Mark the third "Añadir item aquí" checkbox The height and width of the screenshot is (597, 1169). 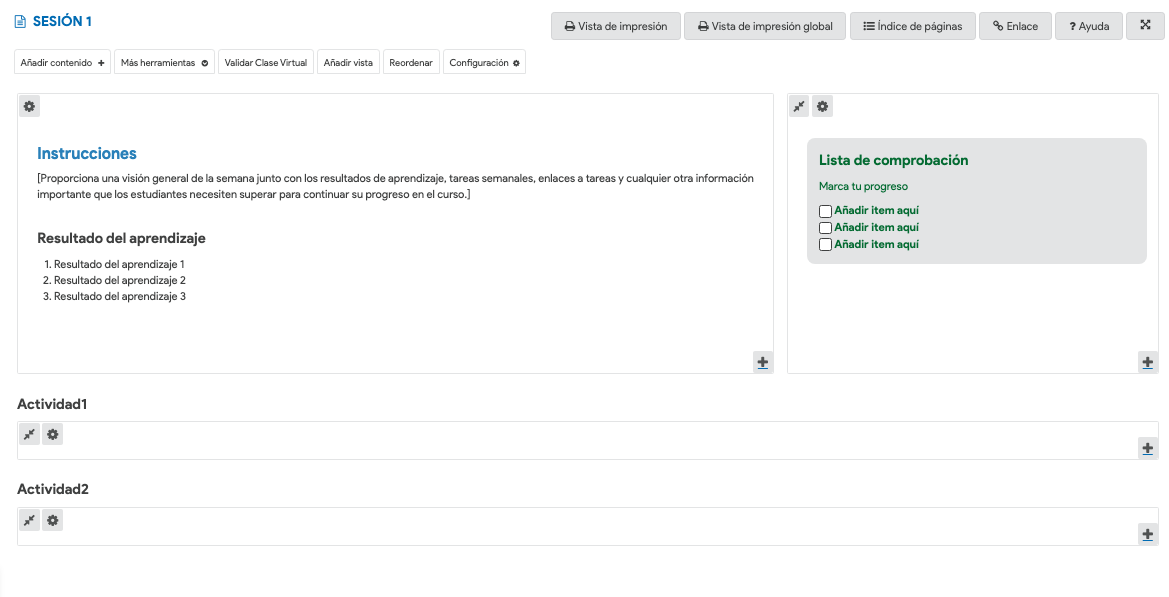(825, 245)
